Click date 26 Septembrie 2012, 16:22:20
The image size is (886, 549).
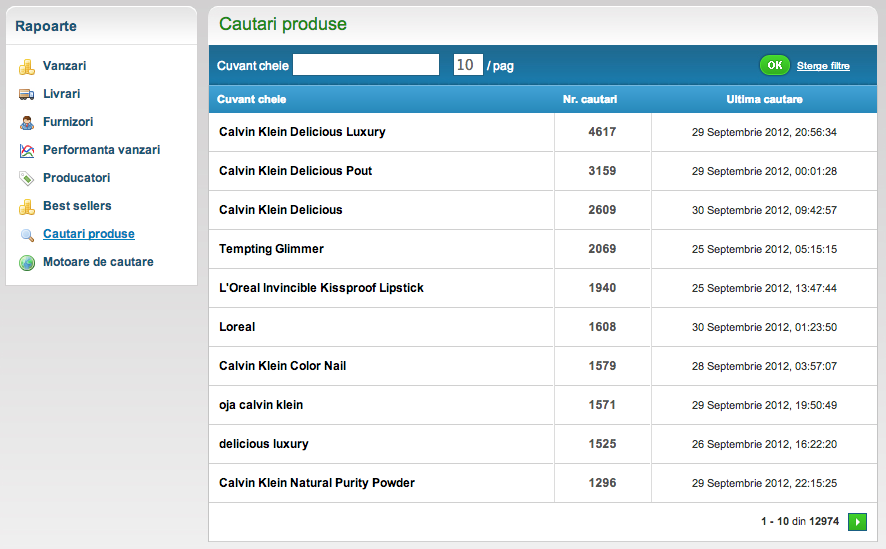[765, 444]
